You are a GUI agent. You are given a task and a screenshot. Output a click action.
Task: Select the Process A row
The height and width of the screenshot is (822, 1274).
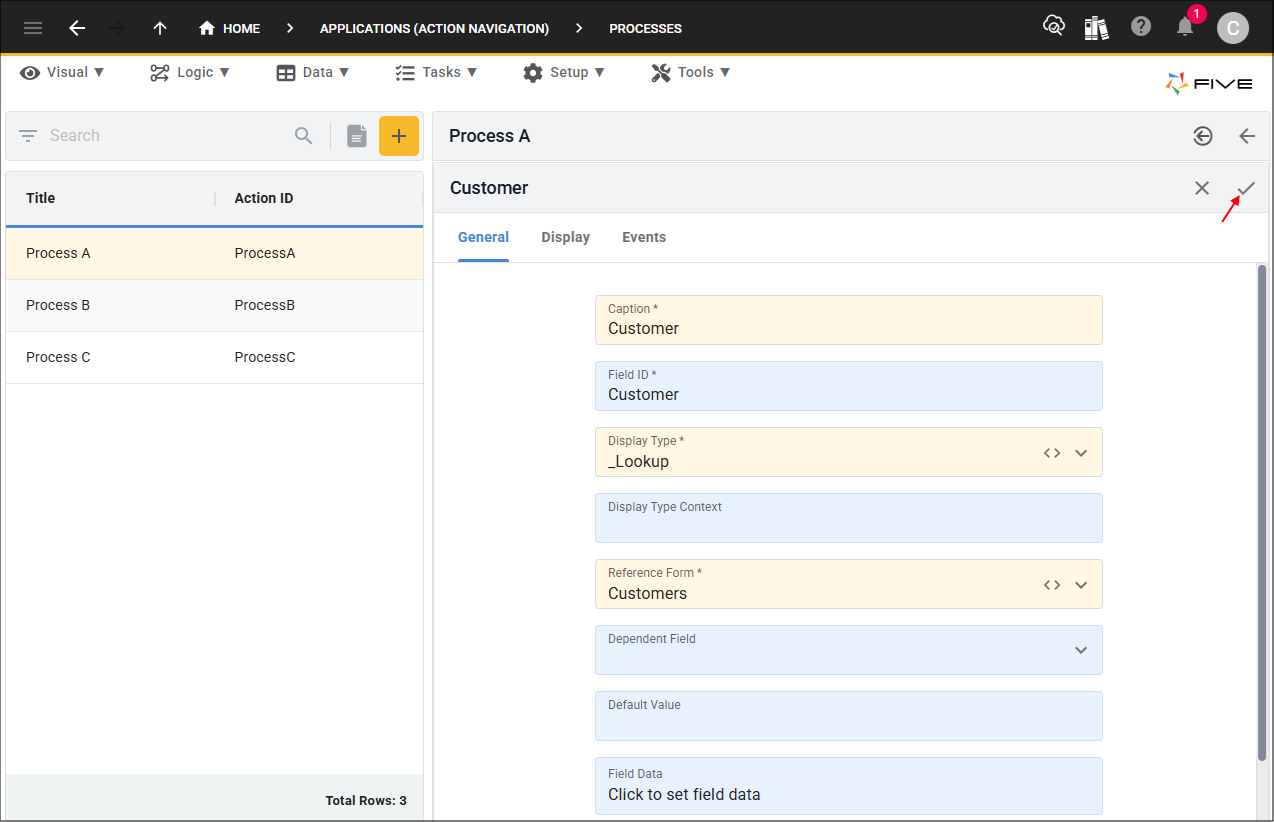(214, 253)
